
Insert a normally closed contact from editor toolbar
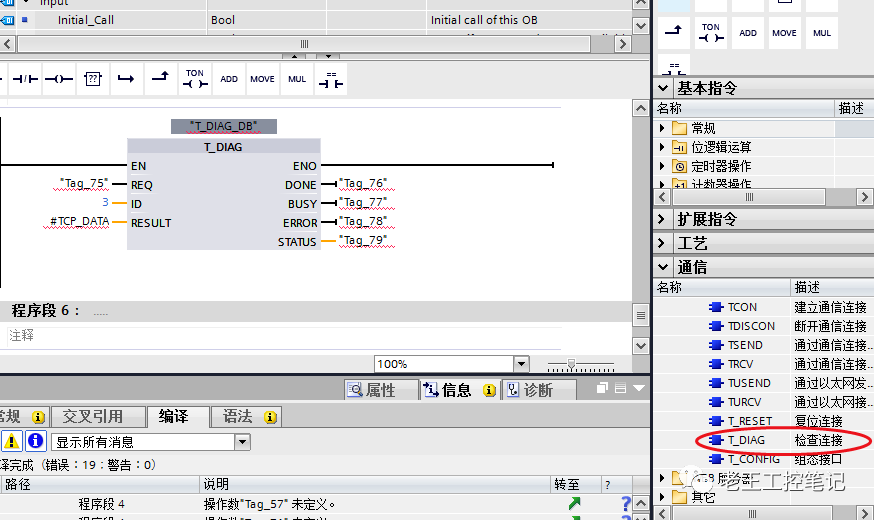coord(25,79)
